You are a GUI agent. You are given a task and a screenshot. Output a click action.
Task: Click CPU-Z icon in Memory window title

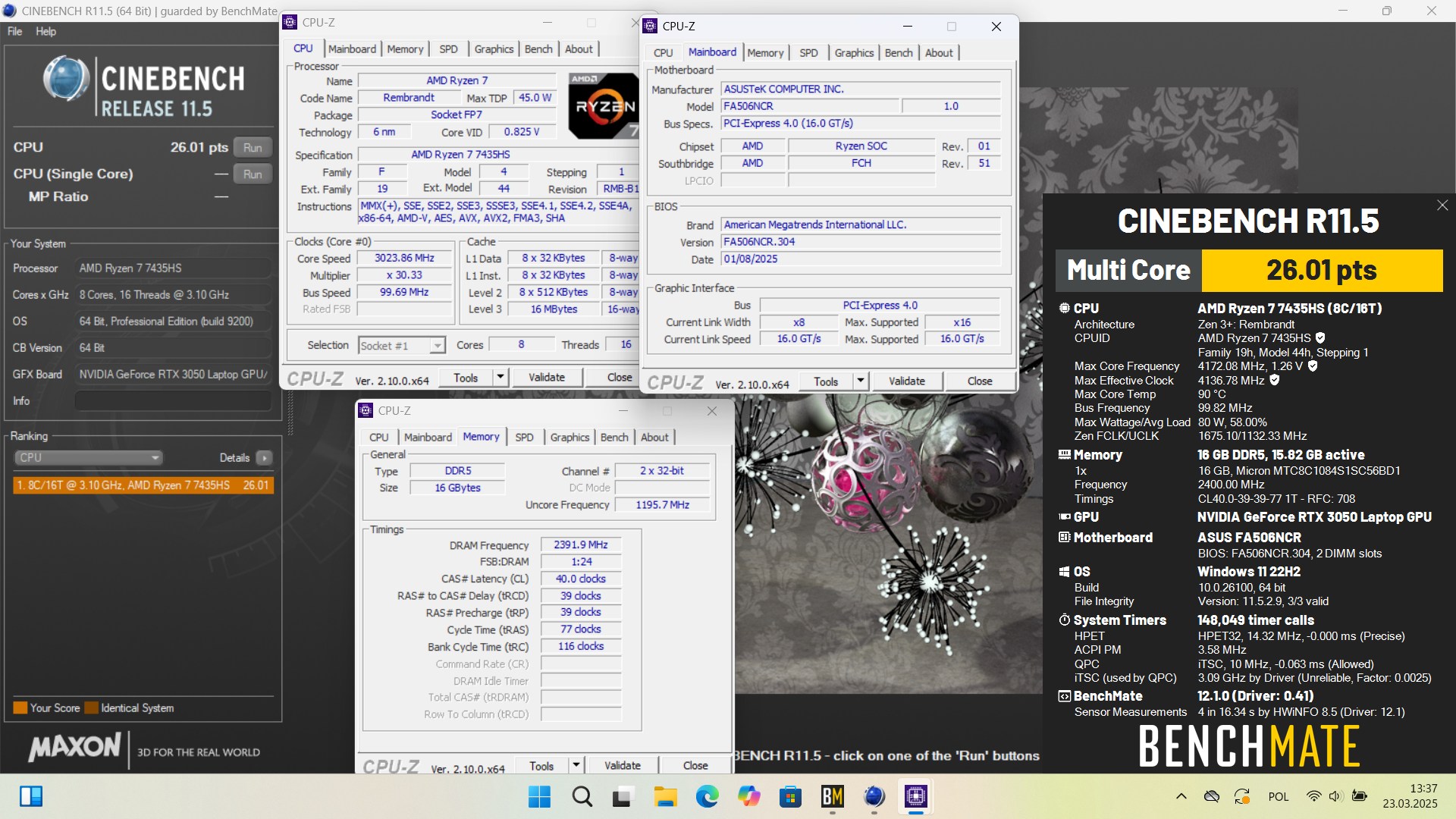click(366, 410)
